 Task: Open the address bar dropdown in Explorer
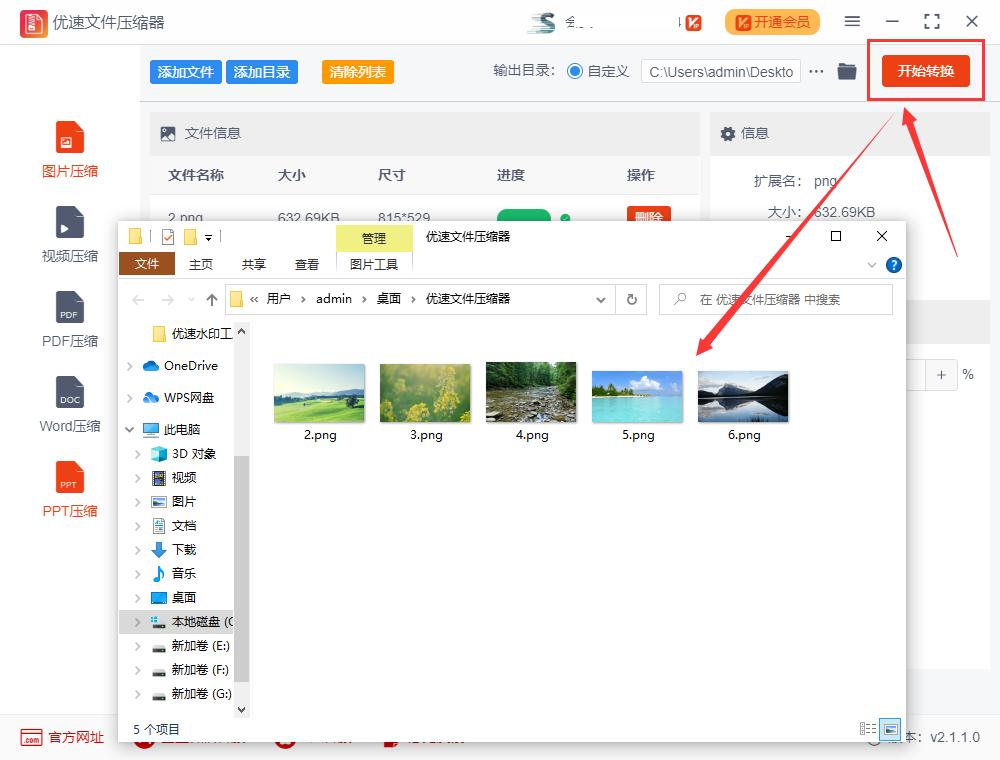point(600,299)
